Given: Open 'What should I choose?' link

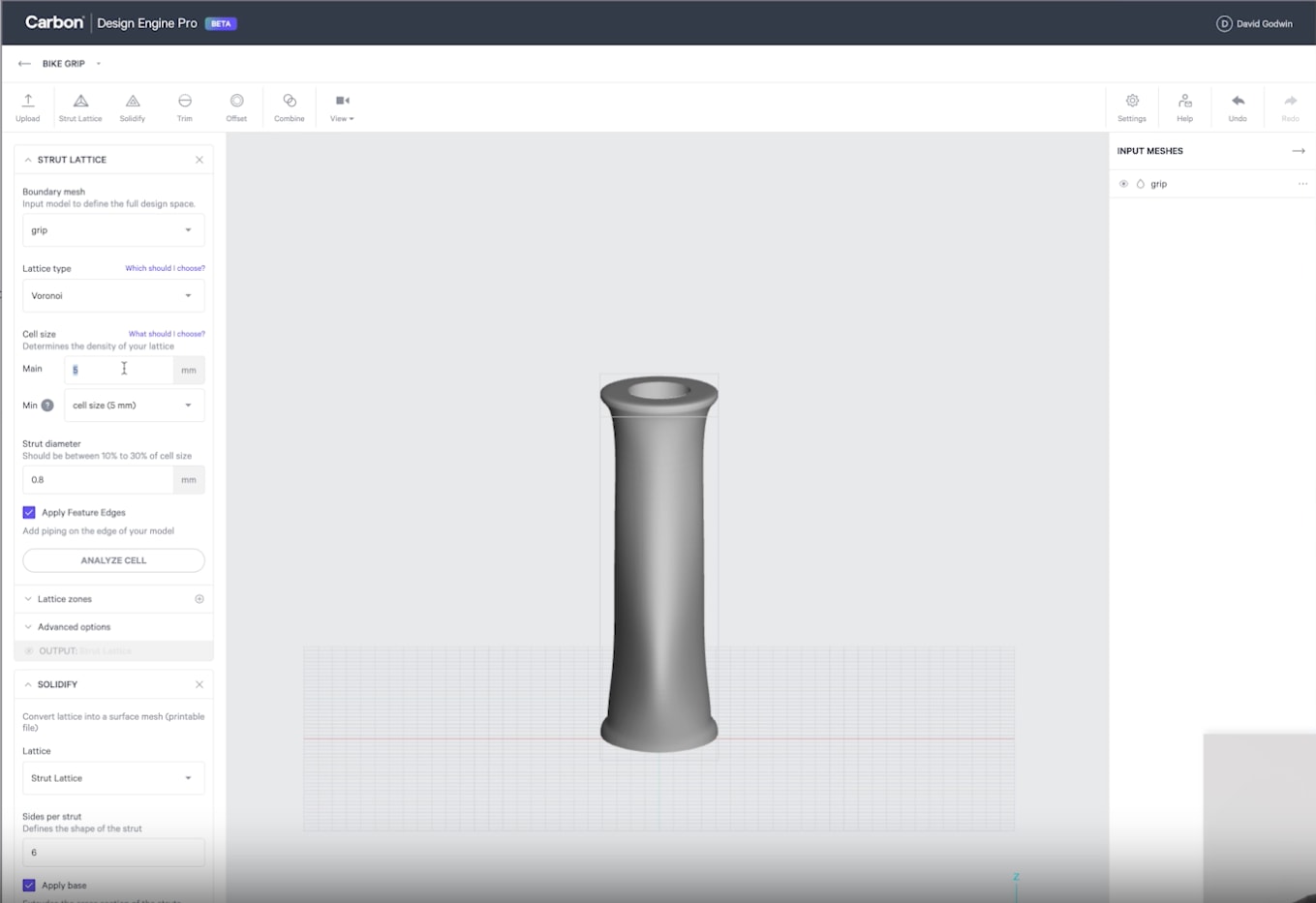Looking at the screenshot, I should [x=167, y=334].
